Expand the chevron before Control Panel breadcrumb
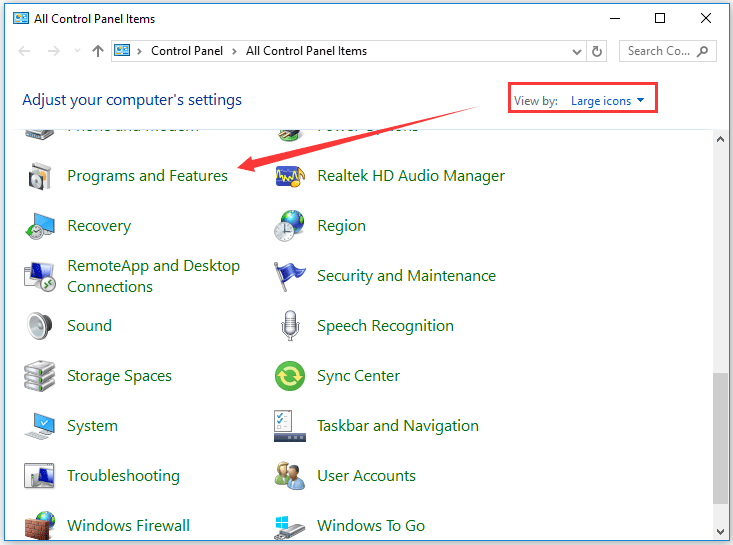 click(139, 51)
